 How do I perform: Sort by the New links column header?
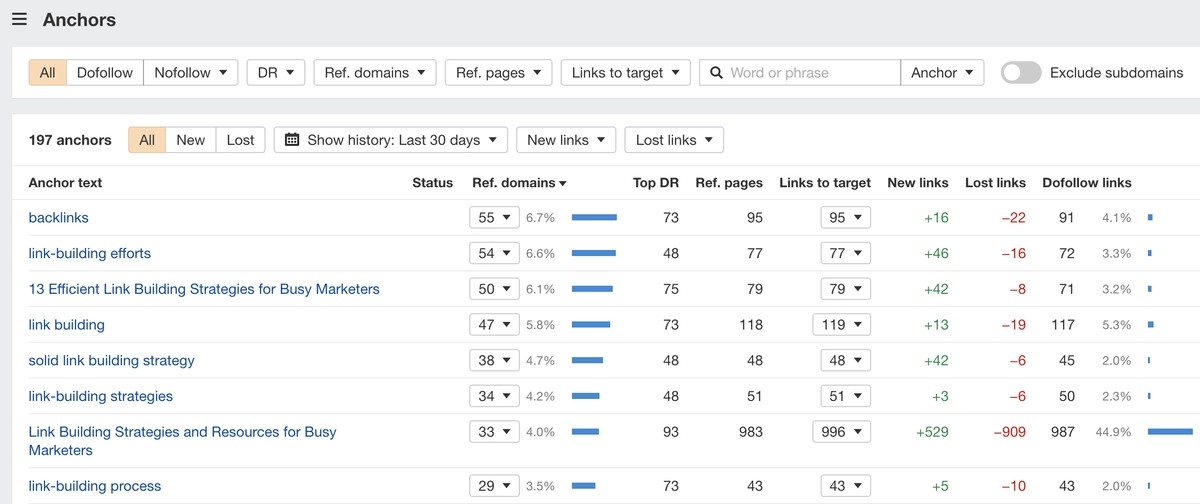coord(918,183)
